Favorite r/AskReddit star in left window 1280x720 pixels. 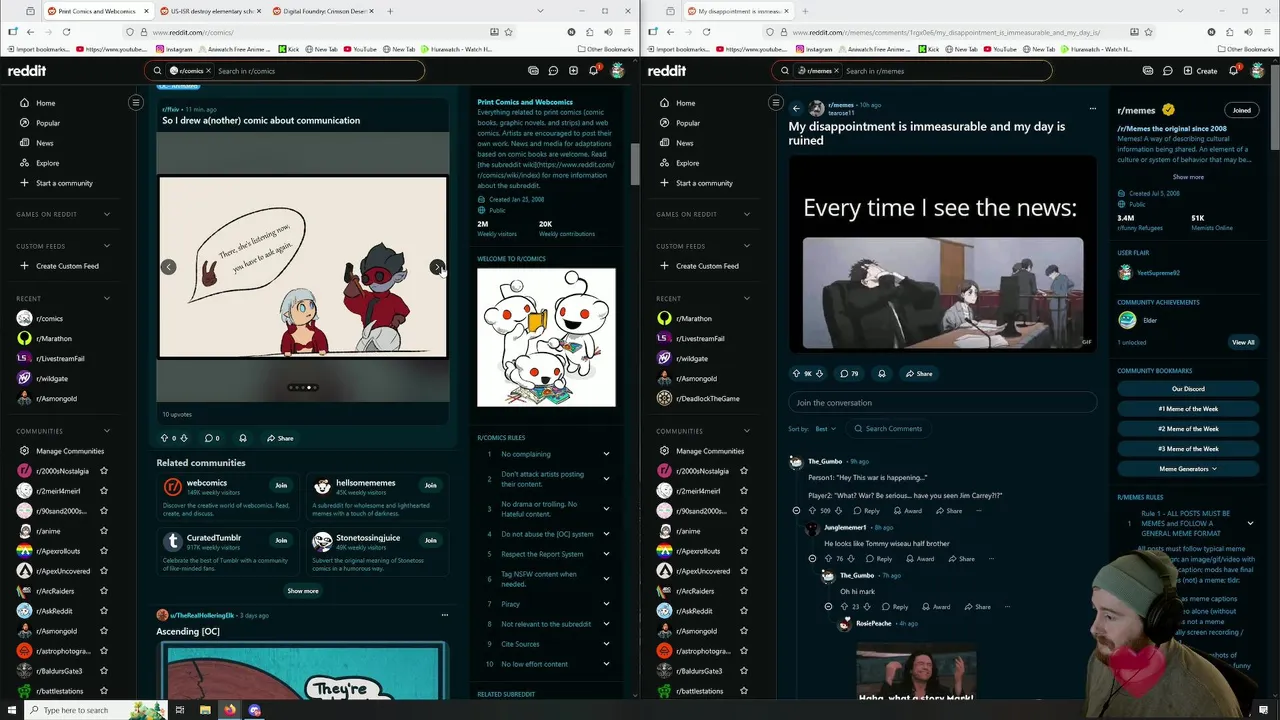[104, 611]
